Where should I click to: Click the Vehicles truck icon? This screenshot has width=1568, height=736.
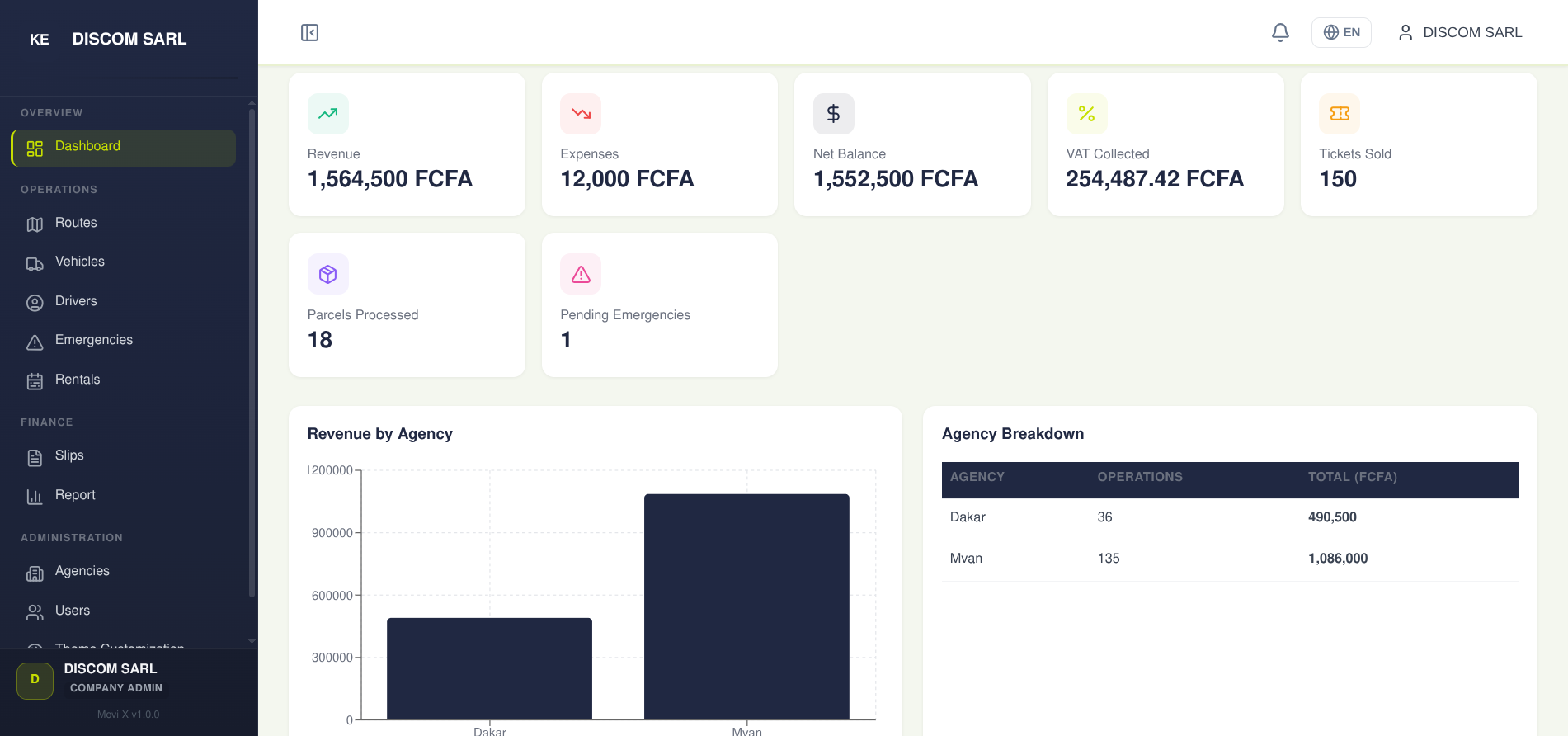pyautogui.click(x=35, y=263)
